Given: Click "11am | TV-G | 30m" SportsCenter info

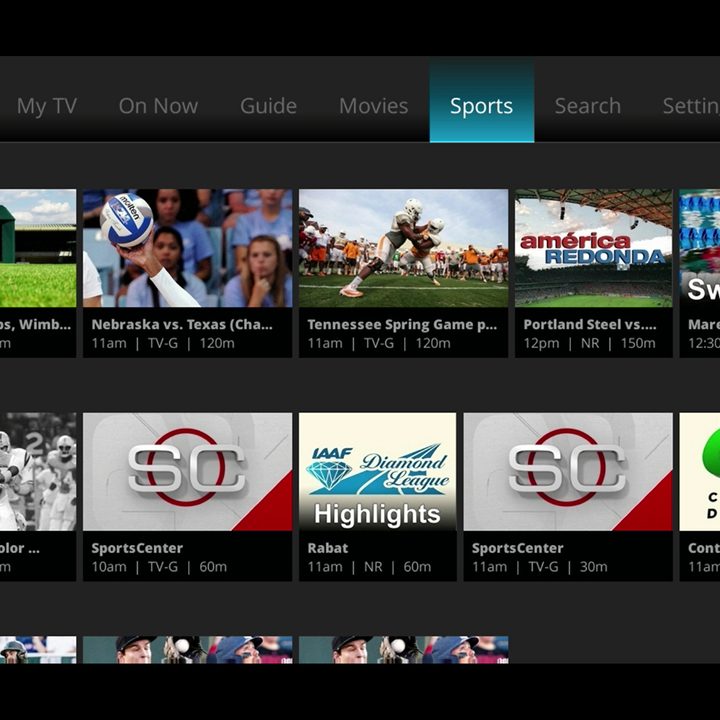Looking at the screenshot, I should [540, 567].
